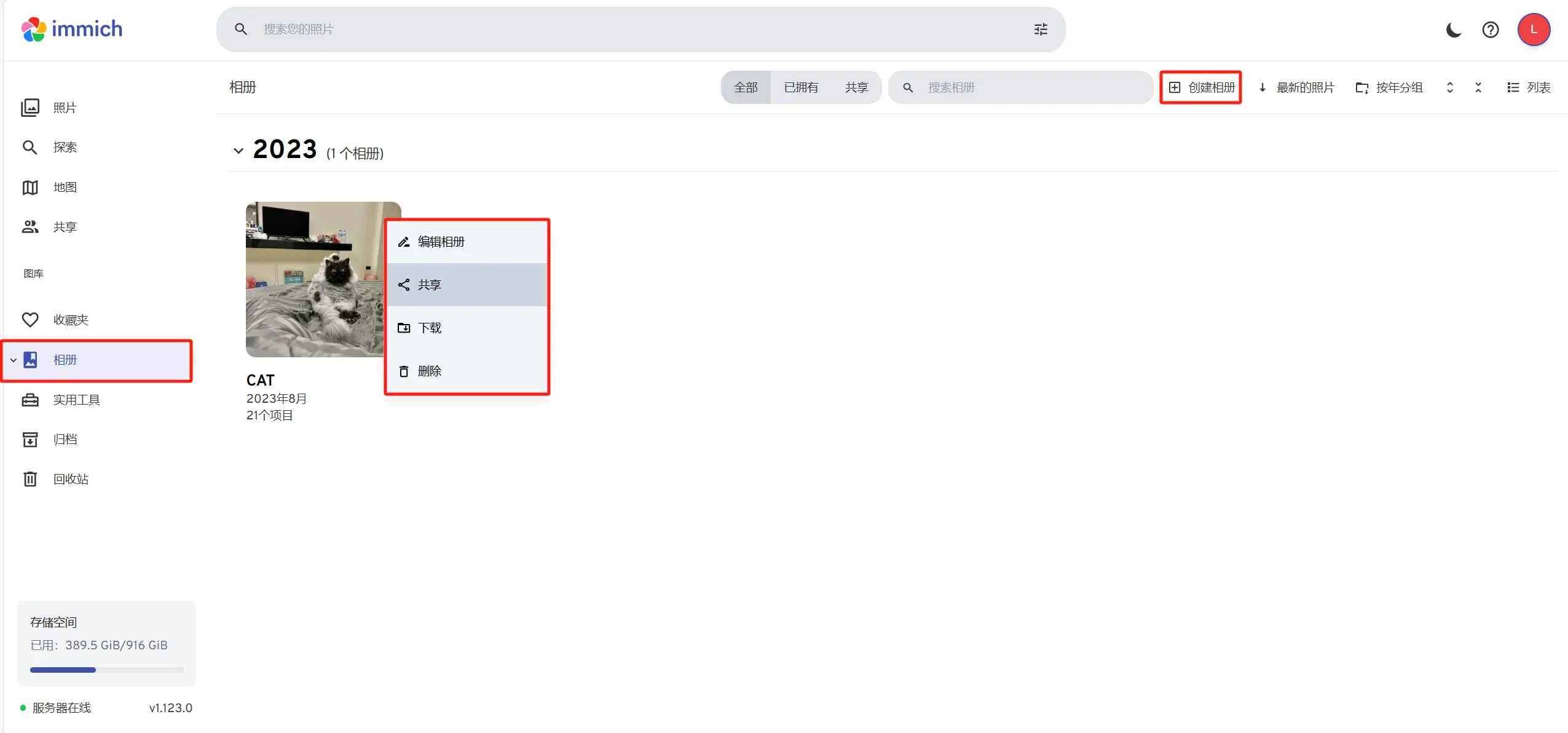The width and height of the screenshot is (1568, 733).
Task: Collapse the 2023 album group
Action: pos(238,151)
